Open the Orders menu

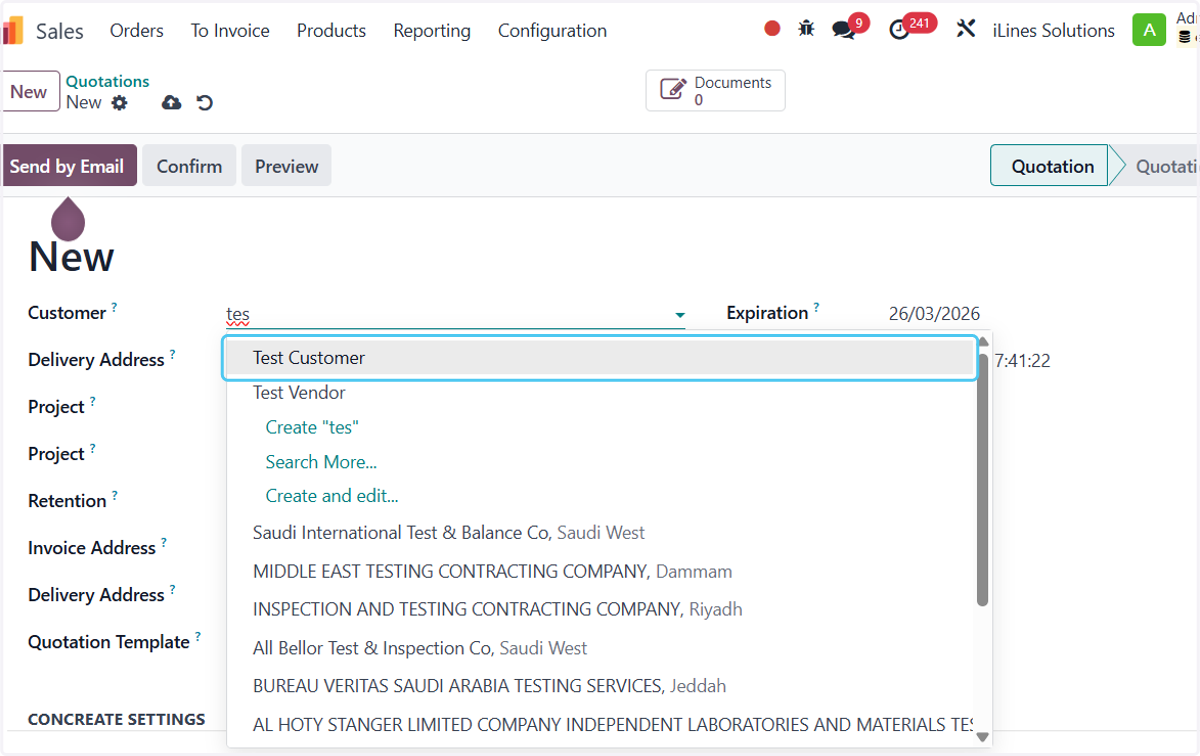point(137,31)
